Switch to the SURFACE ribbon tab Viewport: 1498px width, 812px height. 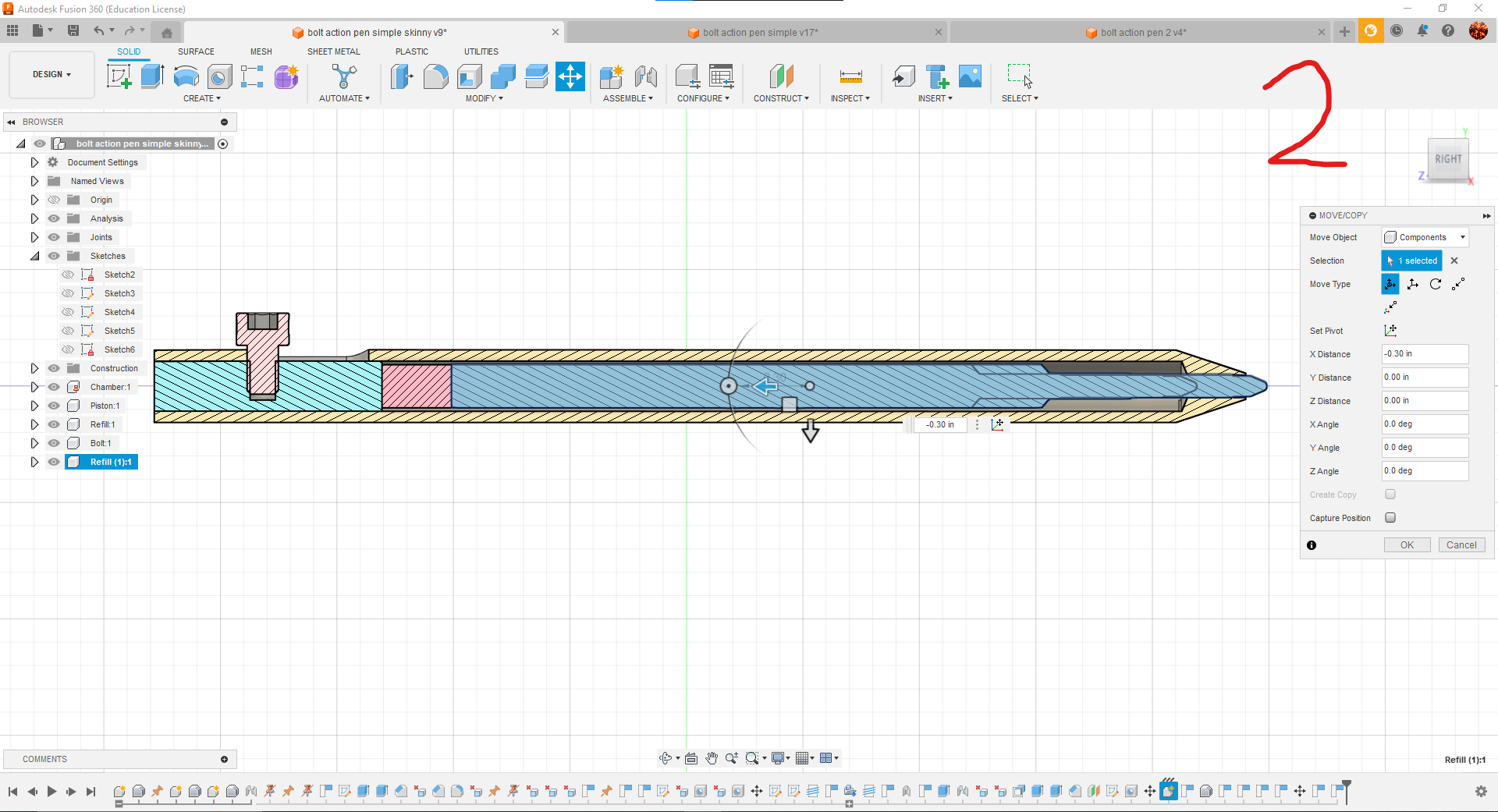(x=196, y=51)
